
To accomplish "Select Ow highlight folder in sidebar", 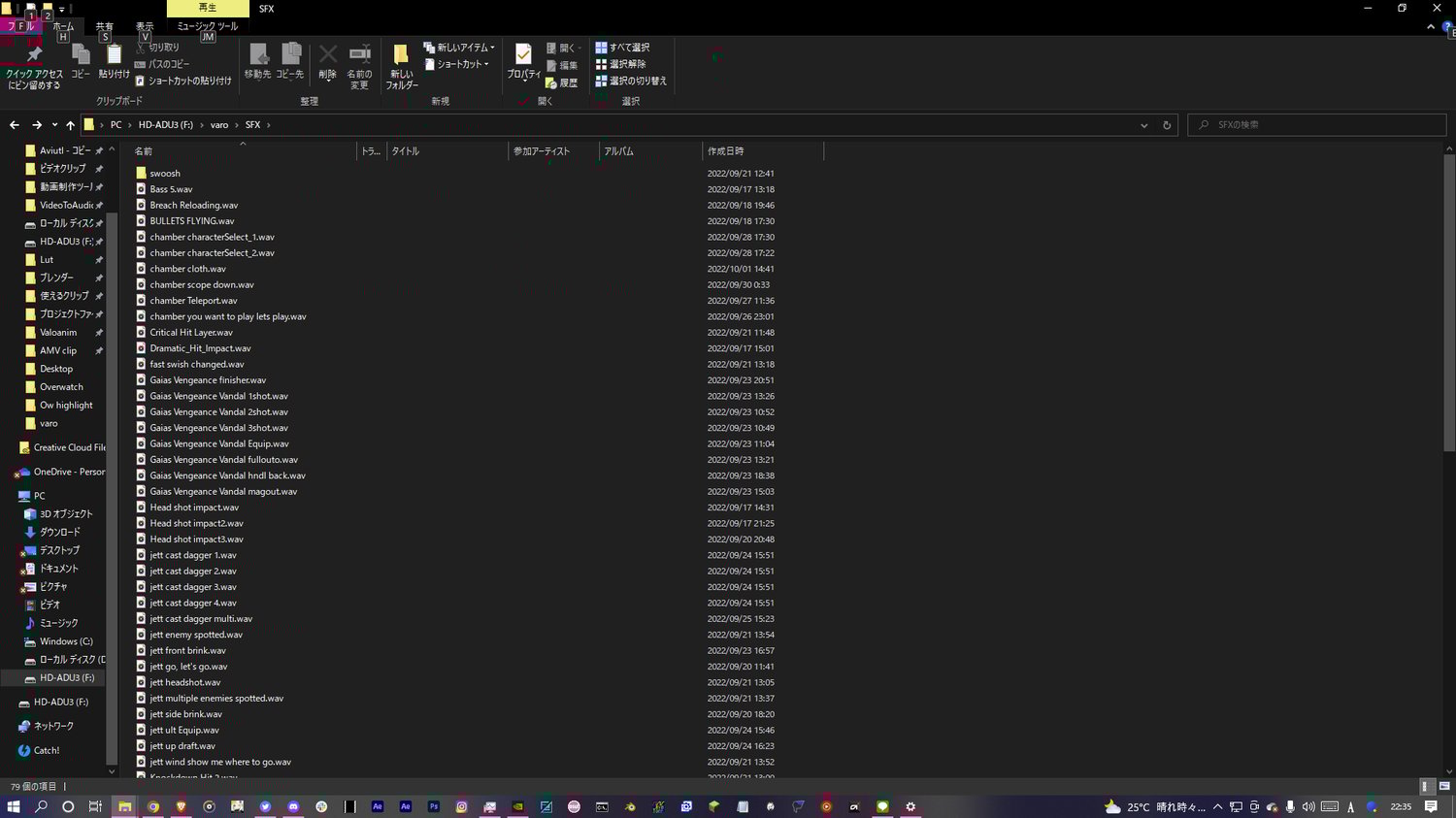I will click(66, 406).
